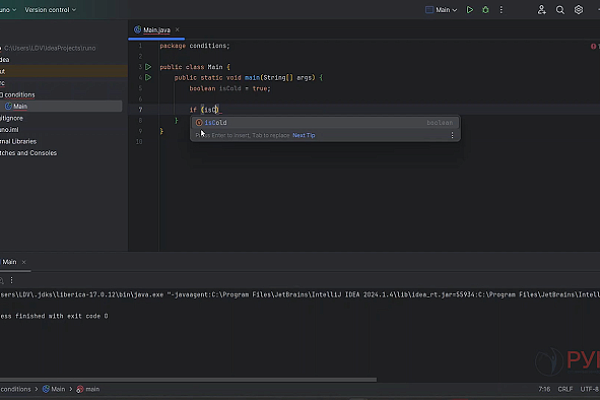The image size is (600, 400).
Task: Change UTF-8 file encoding
Action: coord(590,389)
